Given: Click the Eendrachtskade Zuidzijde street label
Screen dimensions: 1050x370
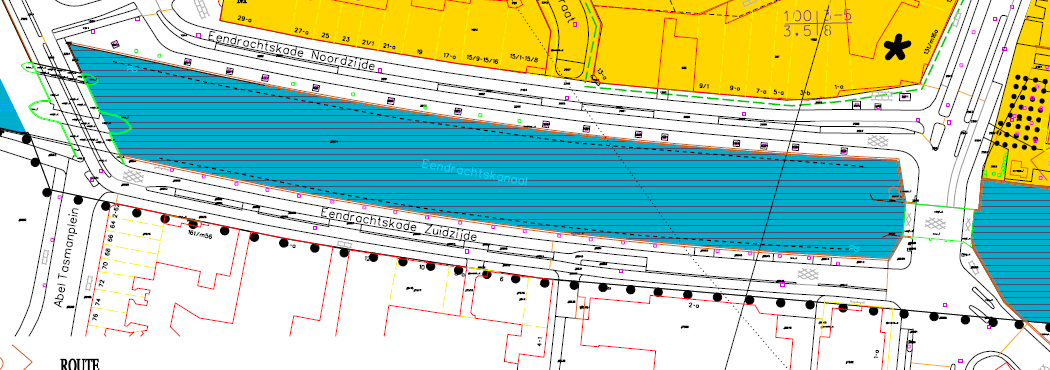Looking at the screenshot, I should coord(399,225).
